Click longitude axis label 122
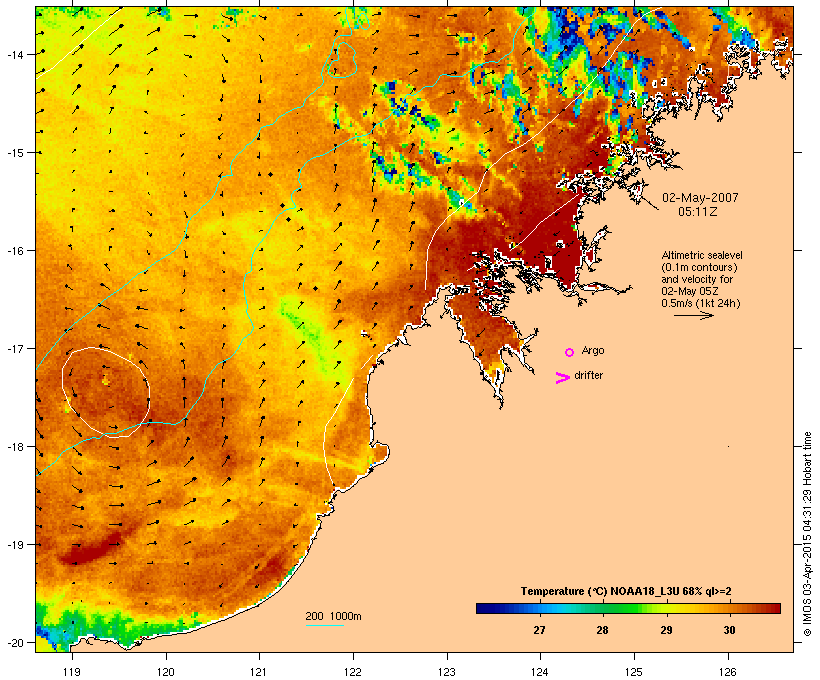Image resolution: width=820 pixels, height=680 pixels. click(x=353, y=672)
